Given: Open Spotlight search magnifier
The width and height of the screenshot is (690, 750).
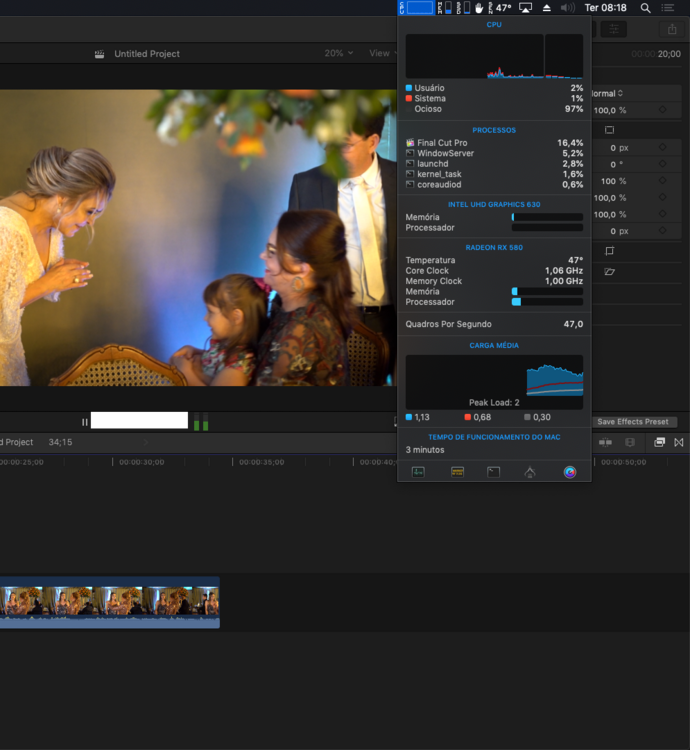Looking at the screenshot, I should [x=645, y=8].
